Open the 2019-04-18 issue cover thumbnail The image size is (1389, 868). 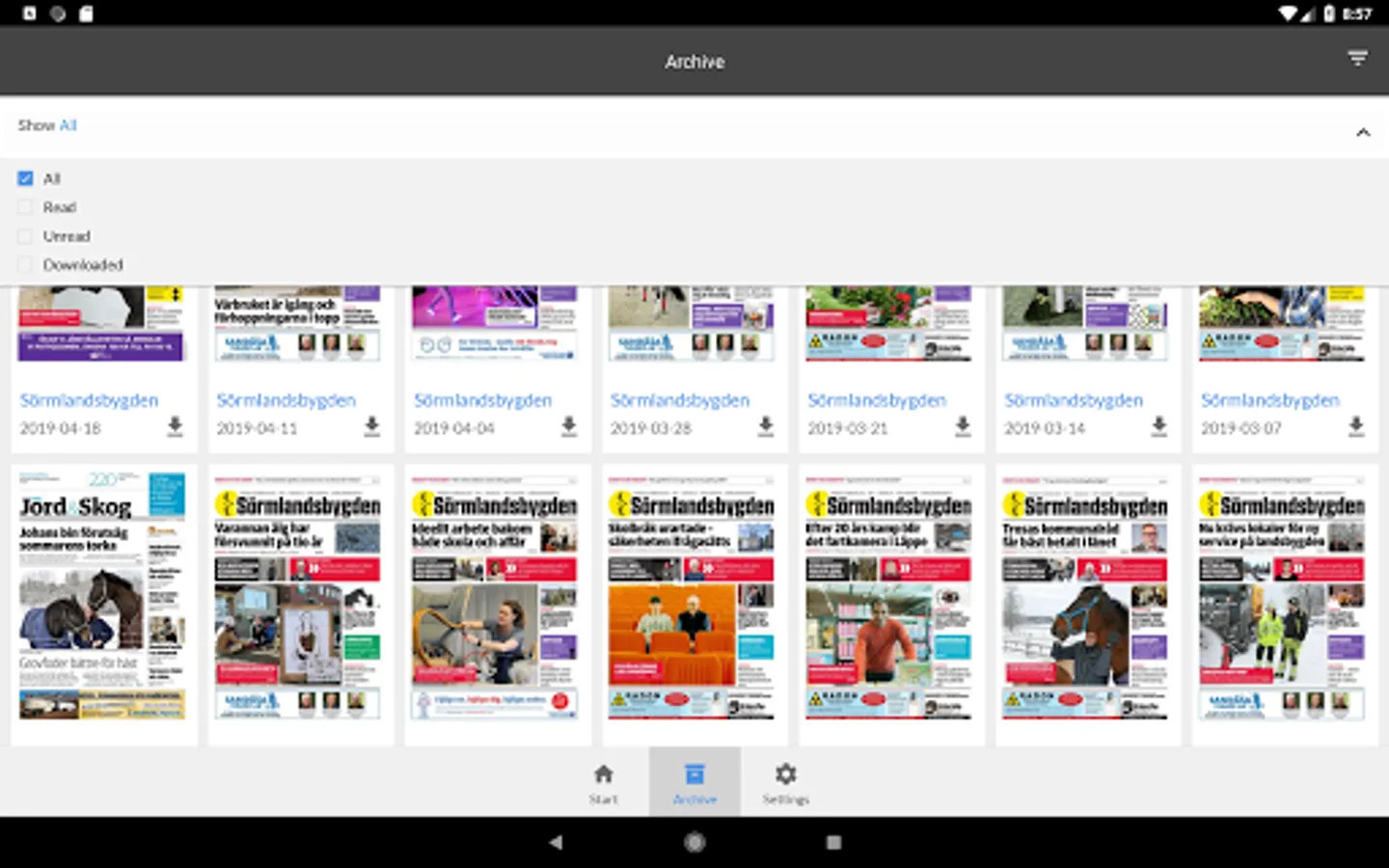pos(101,324)
